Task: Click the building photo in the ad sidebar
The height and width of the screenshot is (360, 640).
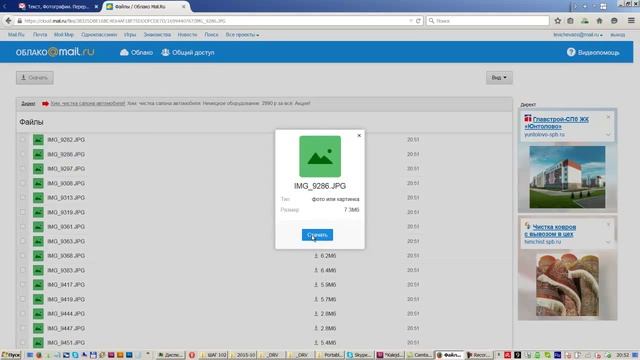Action: pos(567,177)
